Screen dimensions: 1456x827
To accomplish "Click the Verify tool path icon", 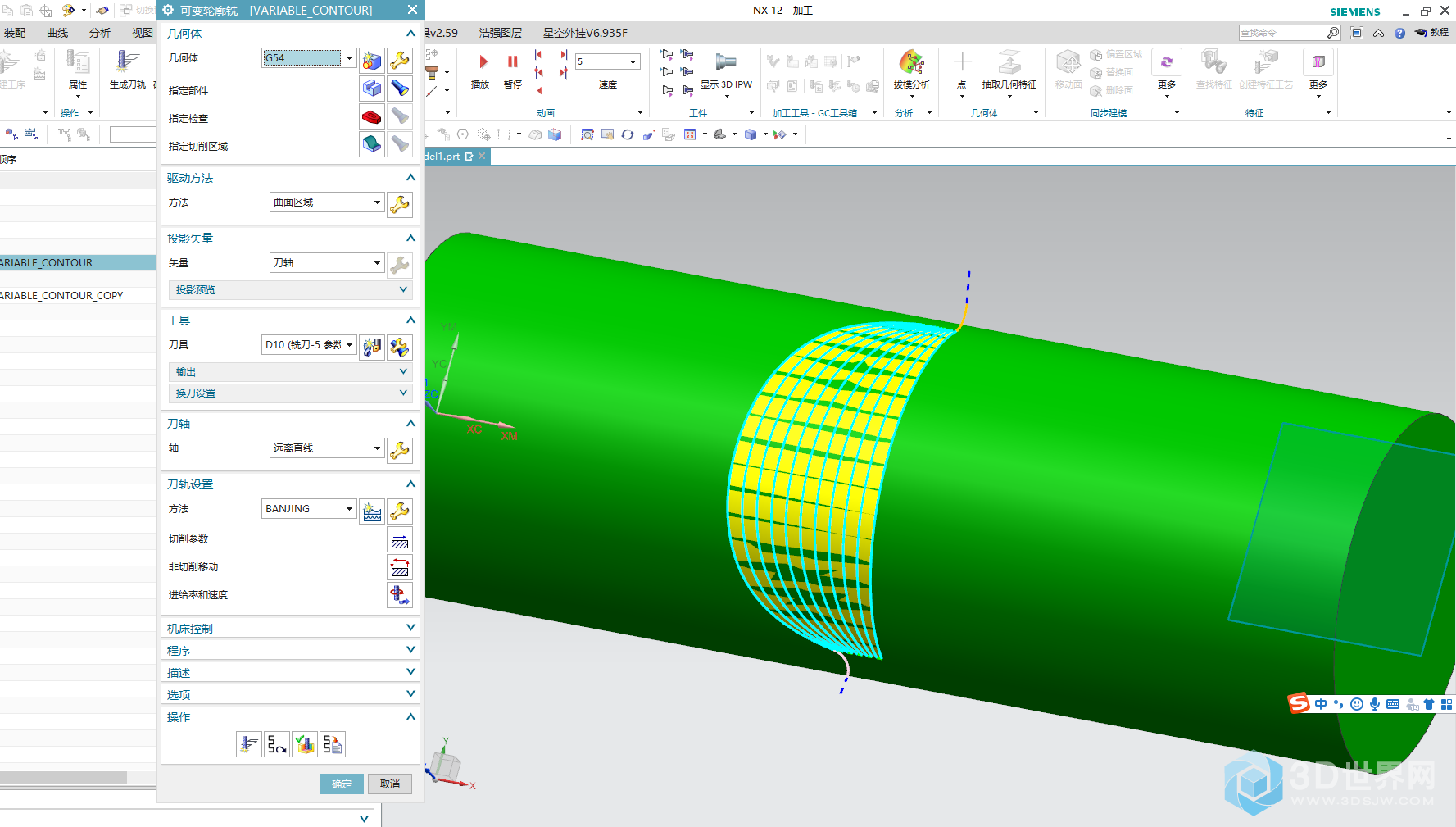I will point(305,744).
